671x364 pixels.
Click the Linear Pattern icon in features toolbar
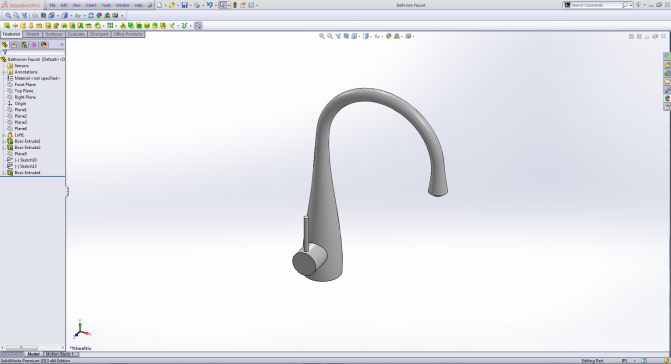[110, 26]
